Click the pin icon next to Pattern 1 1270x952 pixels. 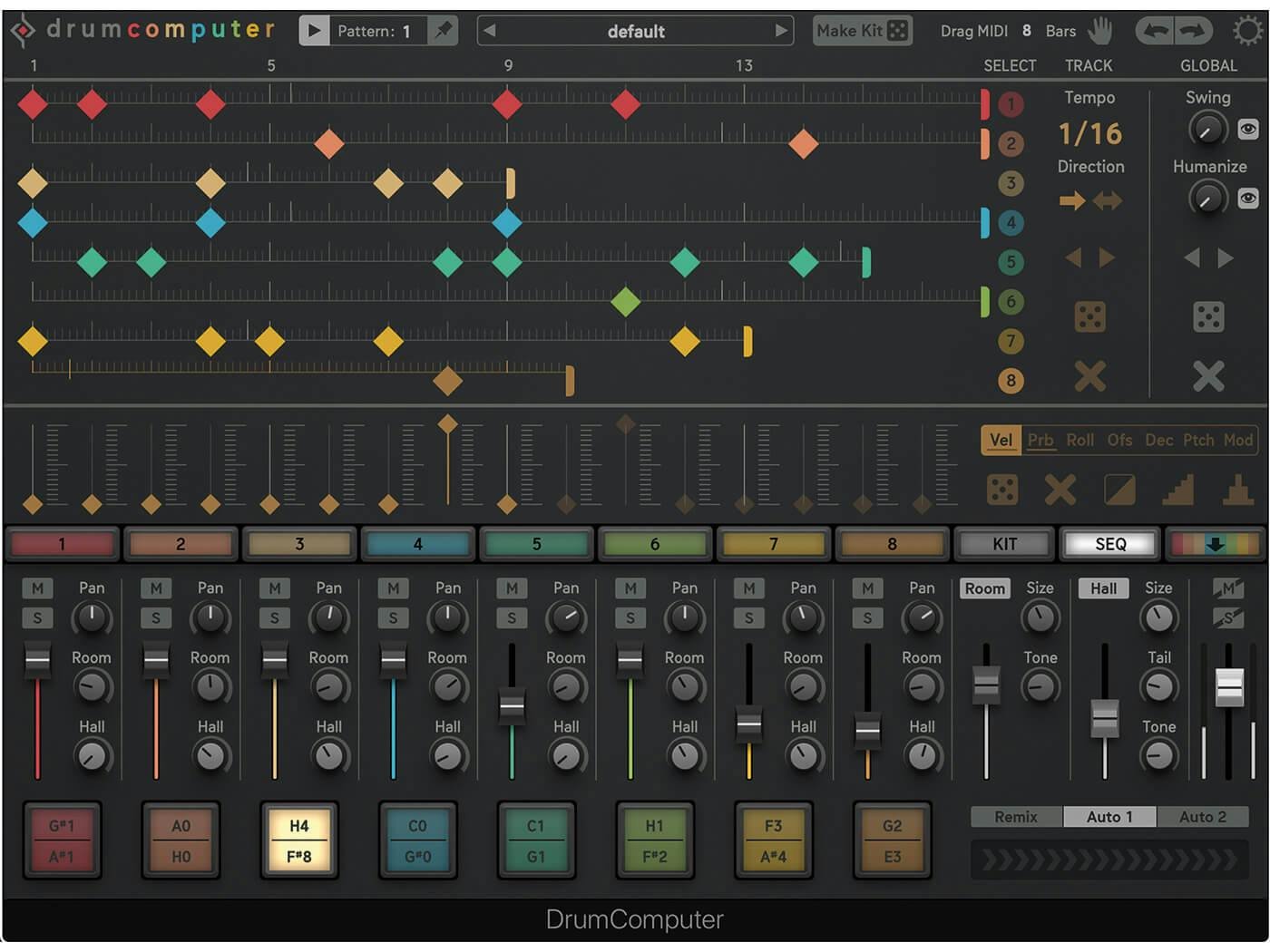pos(444,29)
